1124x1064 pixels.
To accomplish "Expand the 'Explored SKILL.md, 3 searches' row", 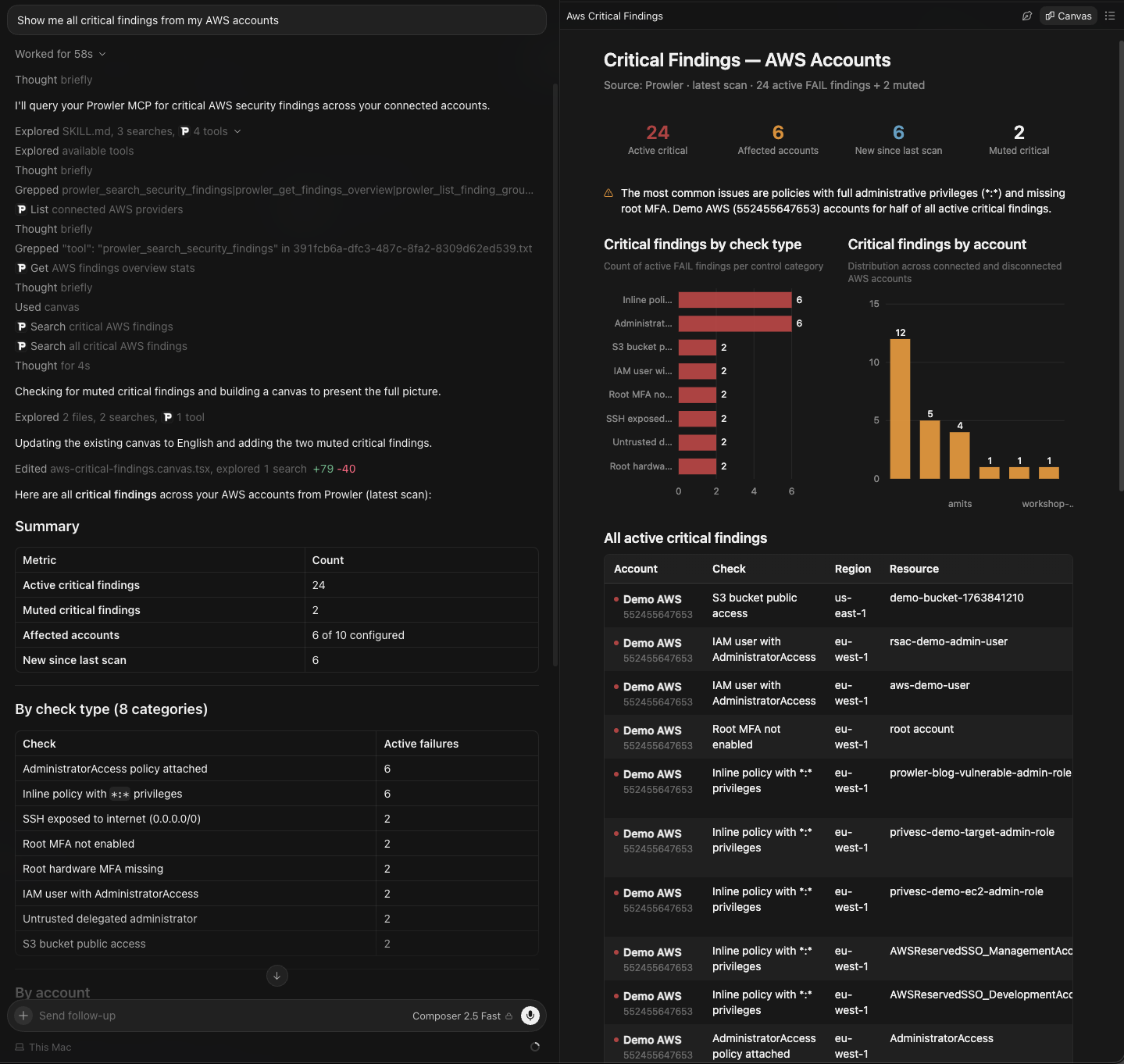I will click(x=128, y=131).
